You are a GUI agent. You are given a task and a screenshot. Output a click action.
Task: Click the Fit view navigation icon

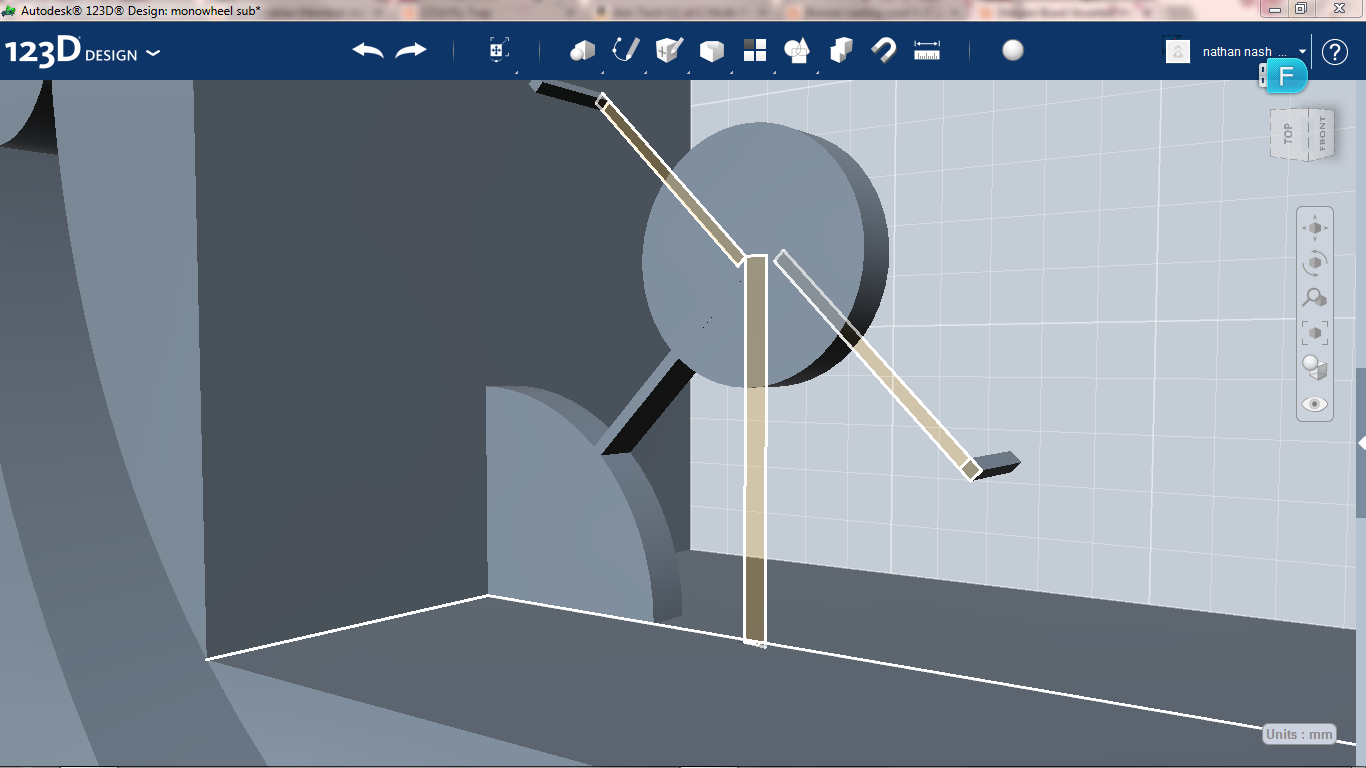[x=1315, y=333]
